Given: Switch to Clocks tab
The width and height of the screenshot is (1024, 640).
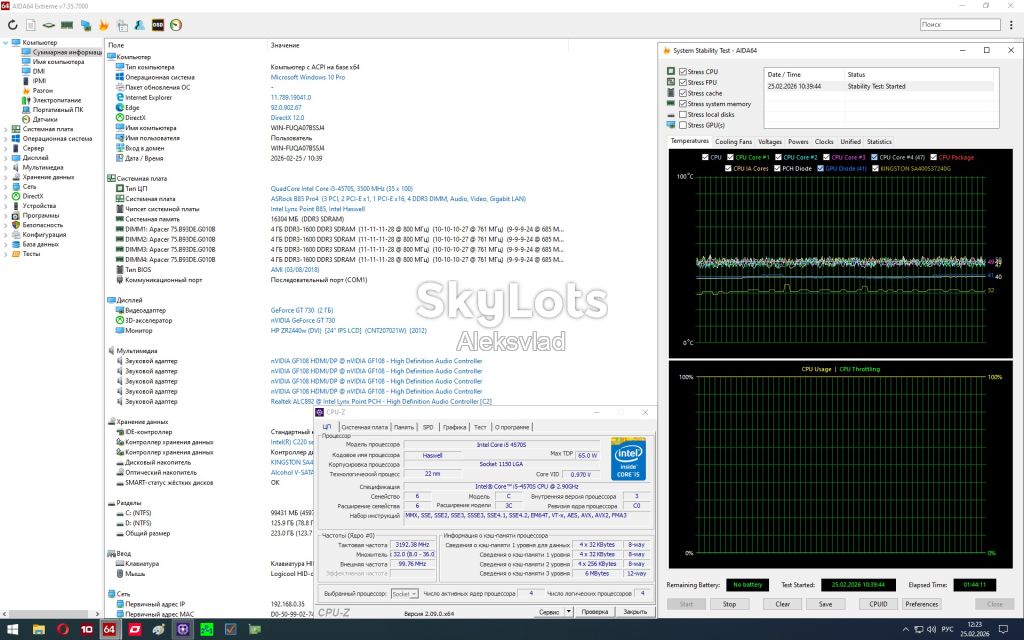Looking at the screenshot, I should point(824,142).
